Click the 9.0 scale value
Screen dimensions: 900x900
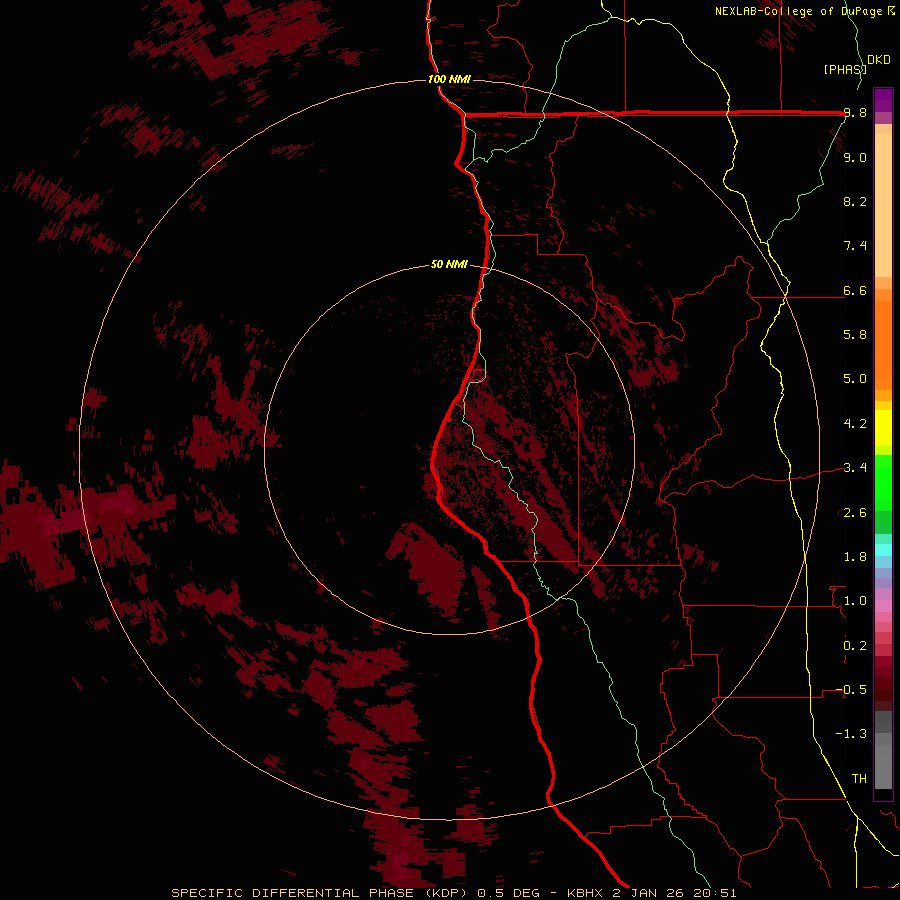click(855, 157)
